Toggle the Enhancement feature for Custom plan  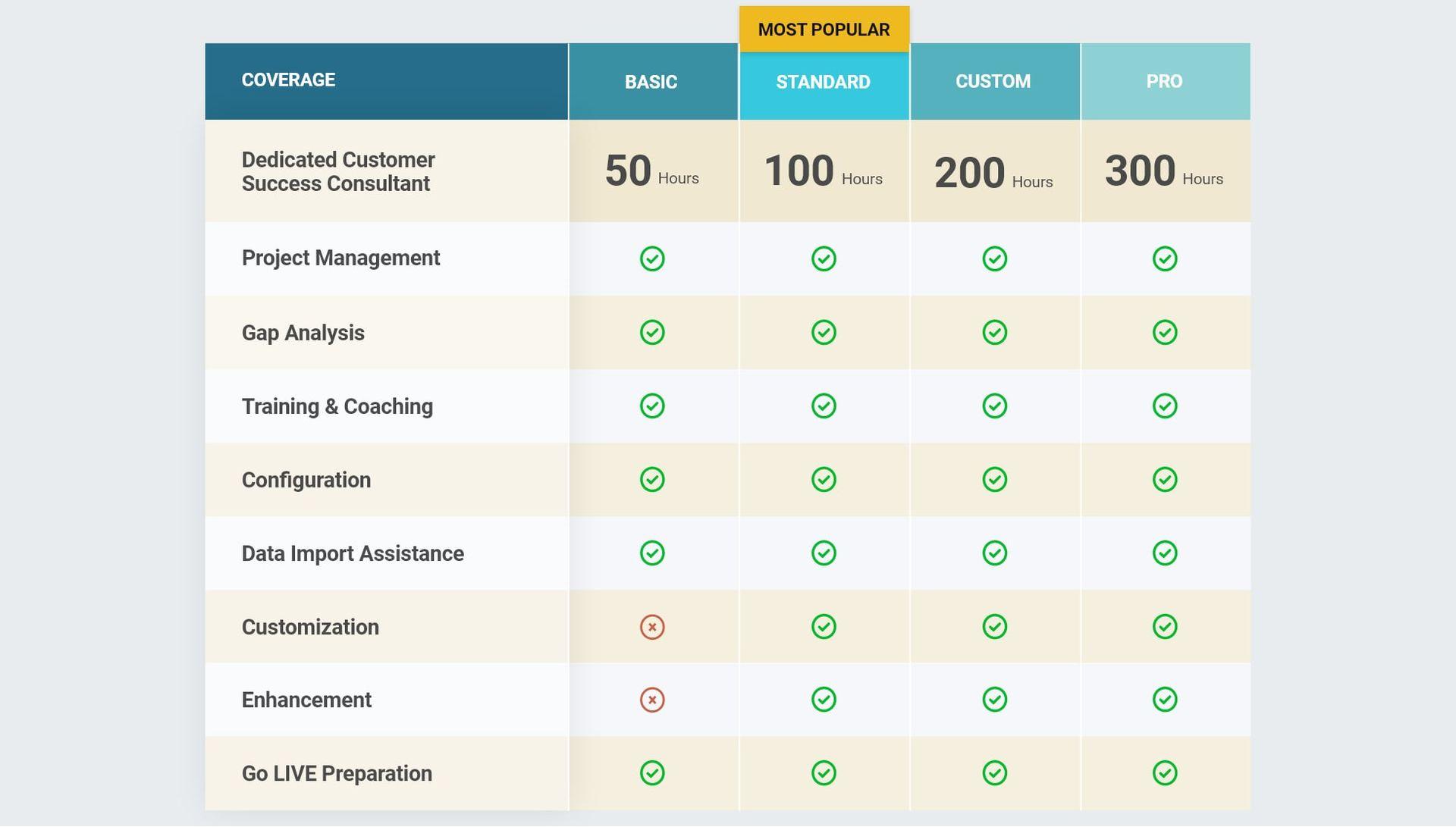(993, 699)
